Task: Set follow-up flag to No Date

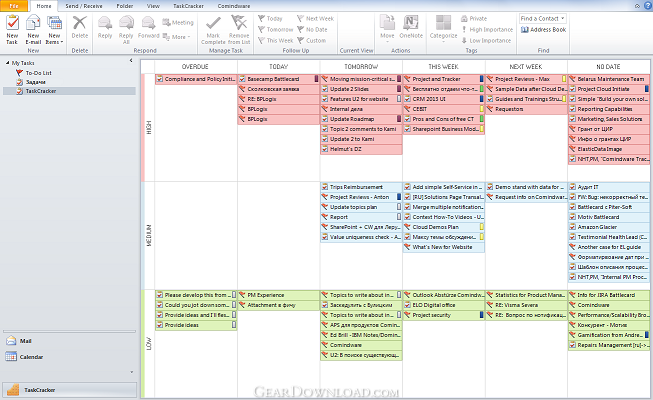Action: point(312,30)
